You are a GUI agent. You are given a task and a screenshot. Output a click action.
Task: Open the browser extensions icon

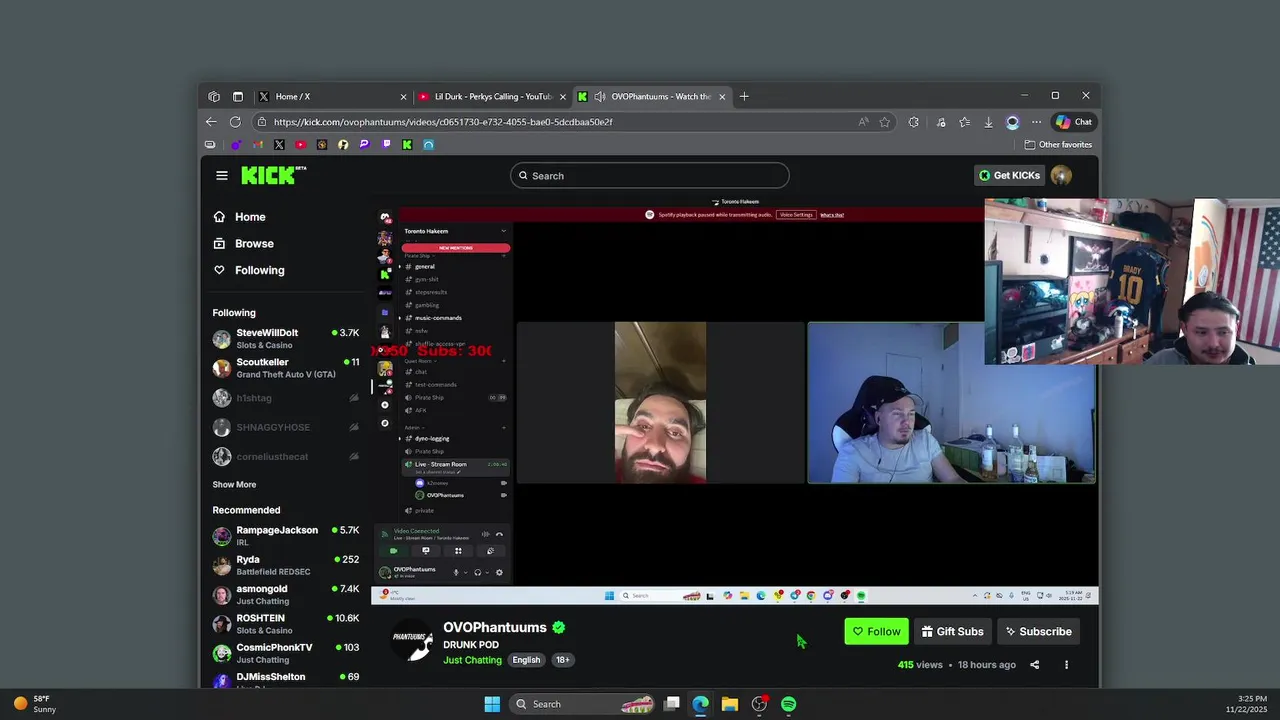[914, 122]
